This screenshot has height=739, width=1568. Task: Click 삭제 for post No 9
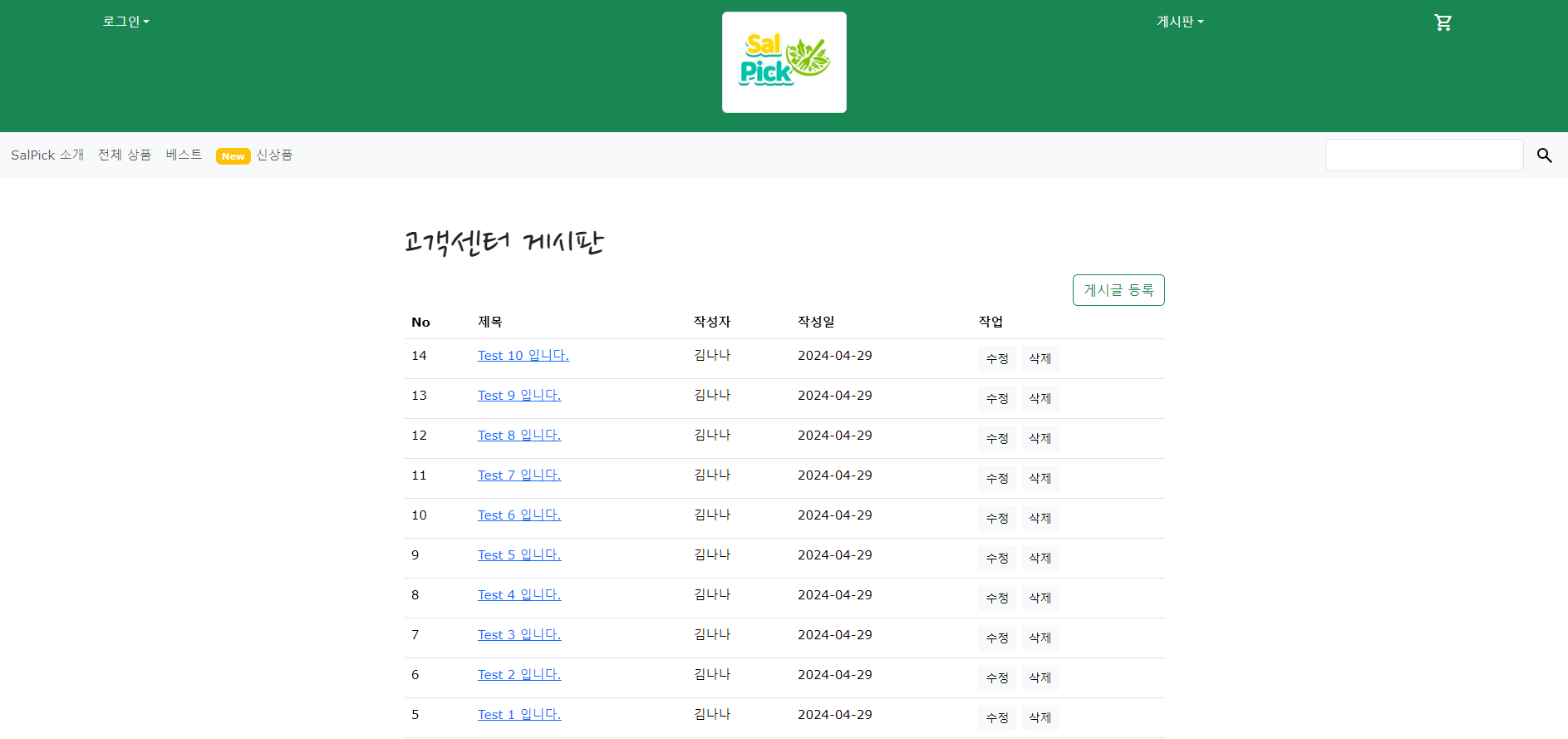(x=1040, y=559)
